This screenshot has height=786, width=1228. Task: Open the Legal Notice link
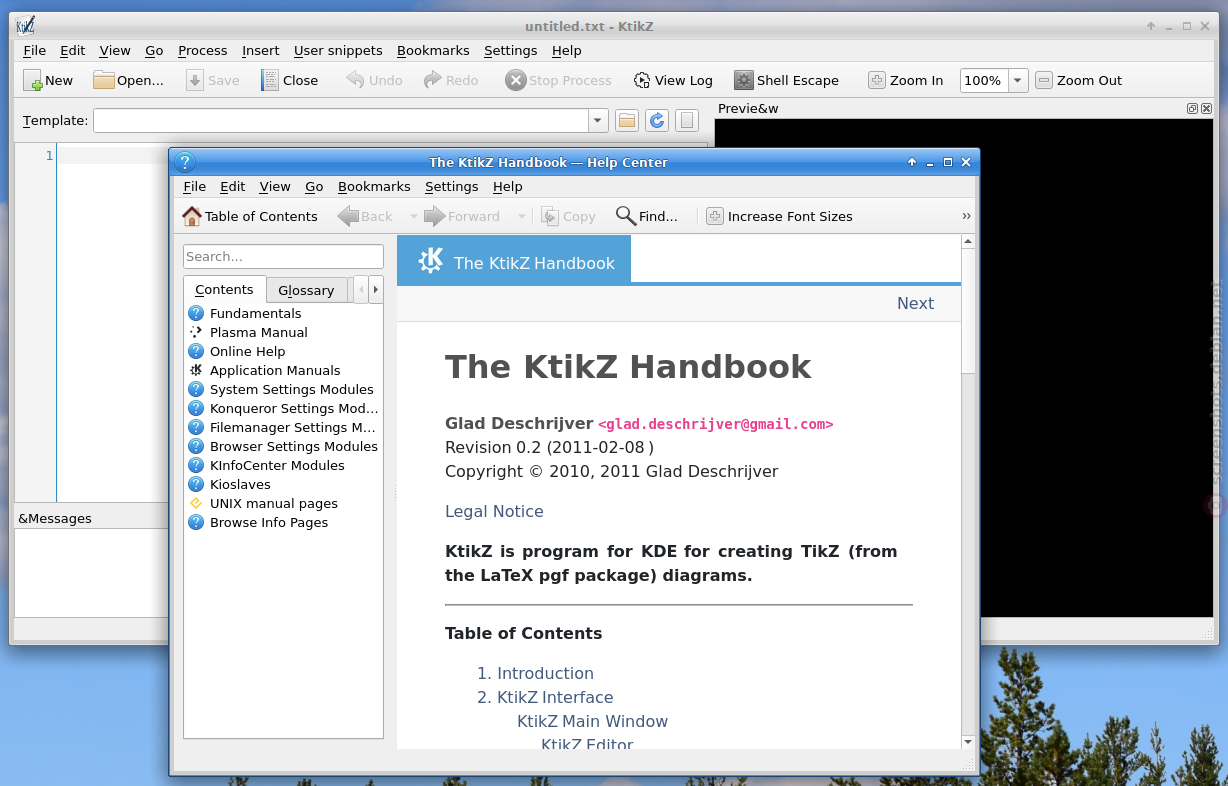[x=494, y=511]
